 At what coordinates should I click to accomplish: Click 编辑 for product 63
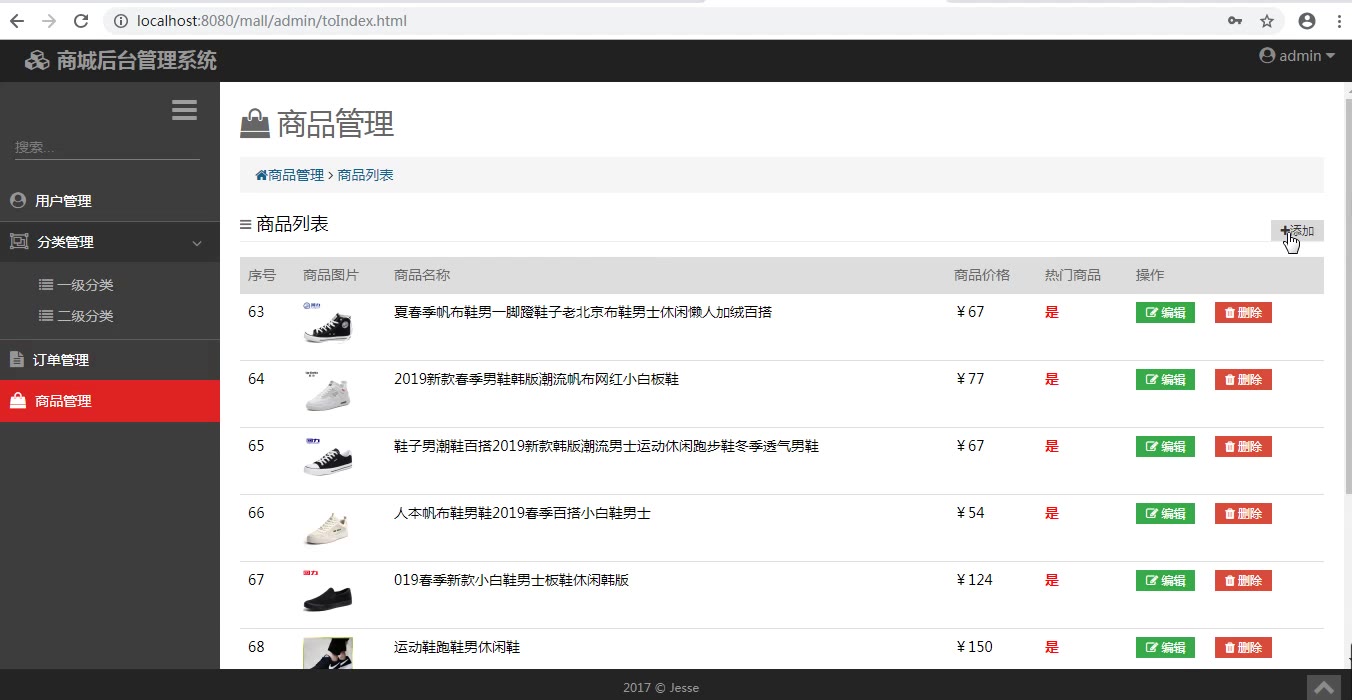point(1165,313)
